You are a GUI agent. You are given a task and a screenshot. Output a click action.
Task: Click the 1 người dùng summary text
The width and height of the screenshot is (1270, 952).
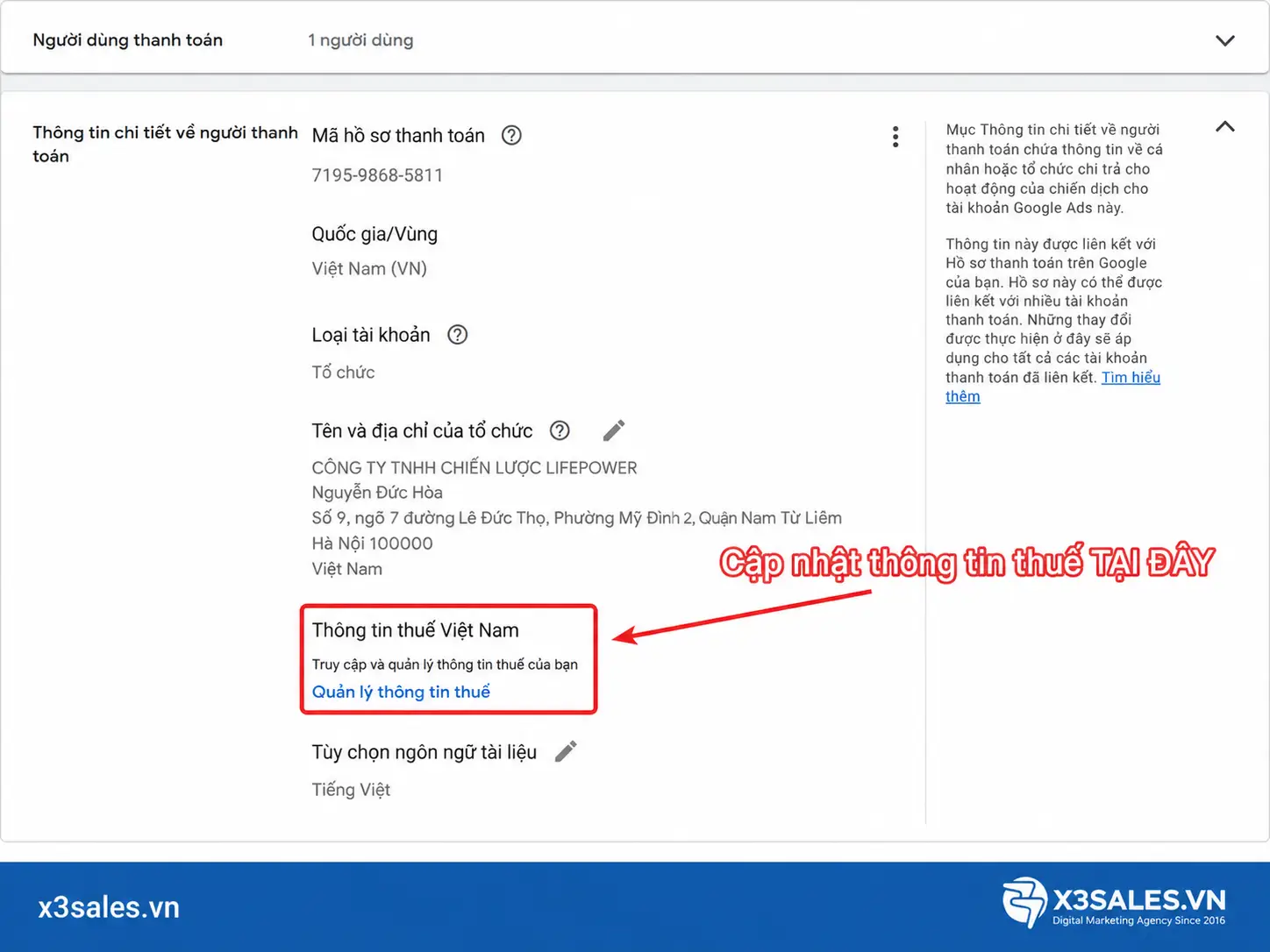coord(360,40)
